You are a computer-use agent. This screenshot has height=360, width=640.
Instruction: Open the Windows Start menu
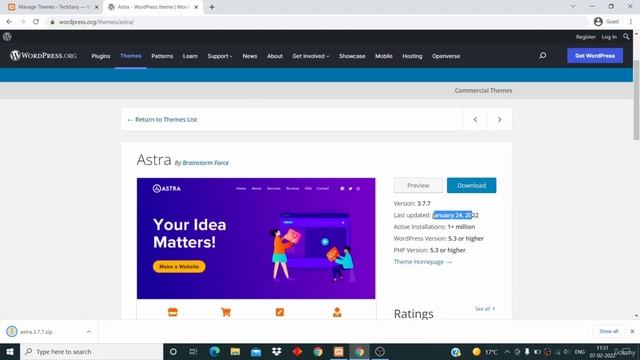[x=10, y=351]
